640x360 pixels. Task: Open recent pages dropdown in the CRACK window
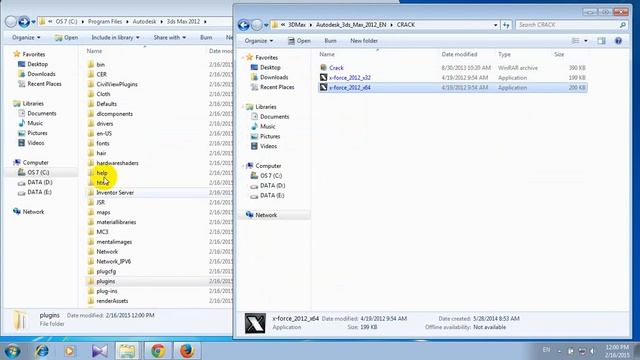click(266, 25)
